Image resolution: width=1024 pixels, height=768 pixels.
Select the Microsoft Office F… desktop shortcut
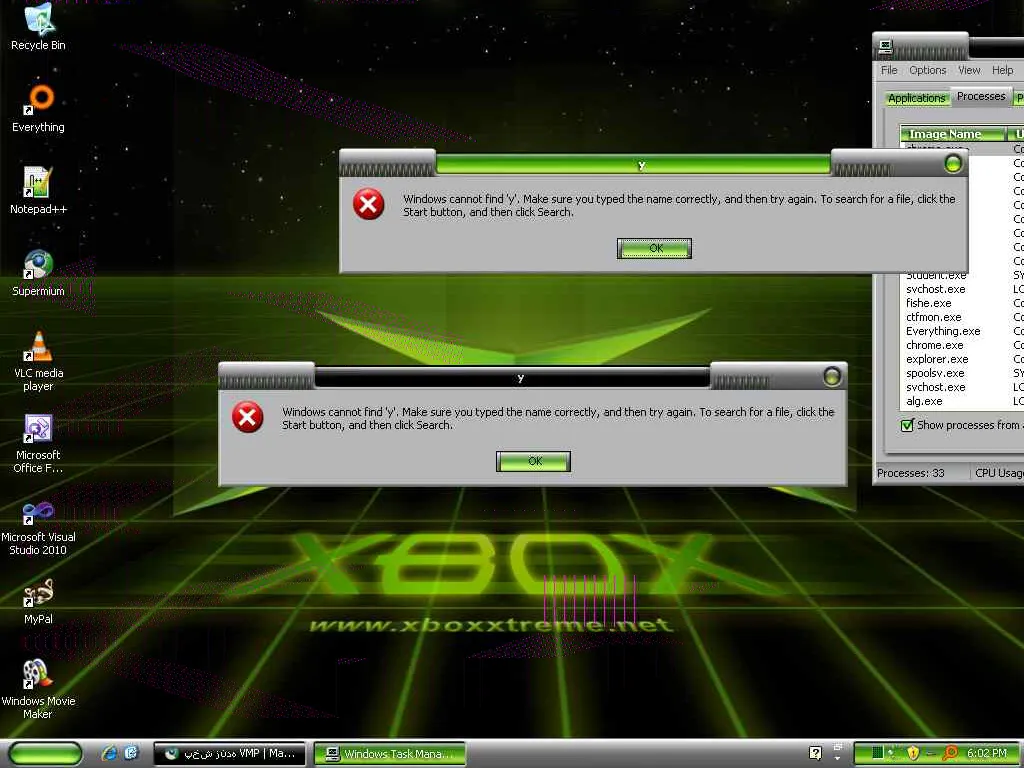coord(39,443)
